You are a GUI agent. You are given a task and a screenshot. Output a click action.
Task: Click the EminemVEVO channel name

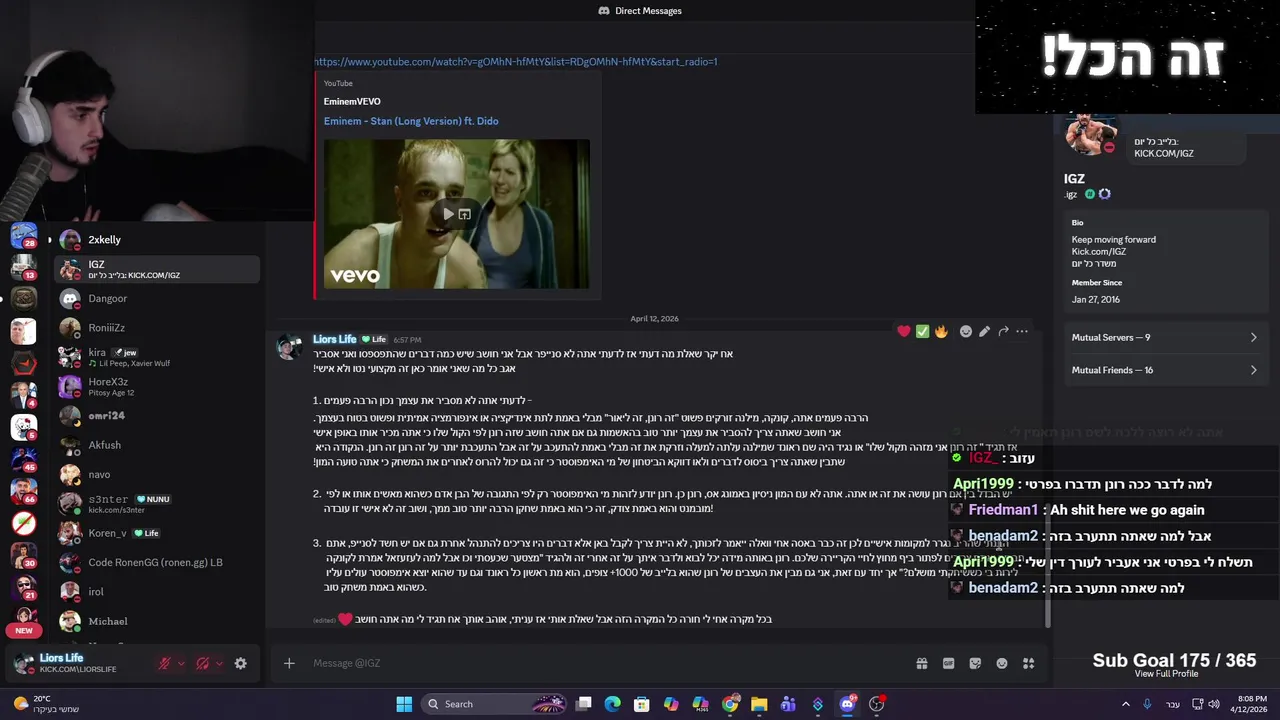[x=352, y=101]
